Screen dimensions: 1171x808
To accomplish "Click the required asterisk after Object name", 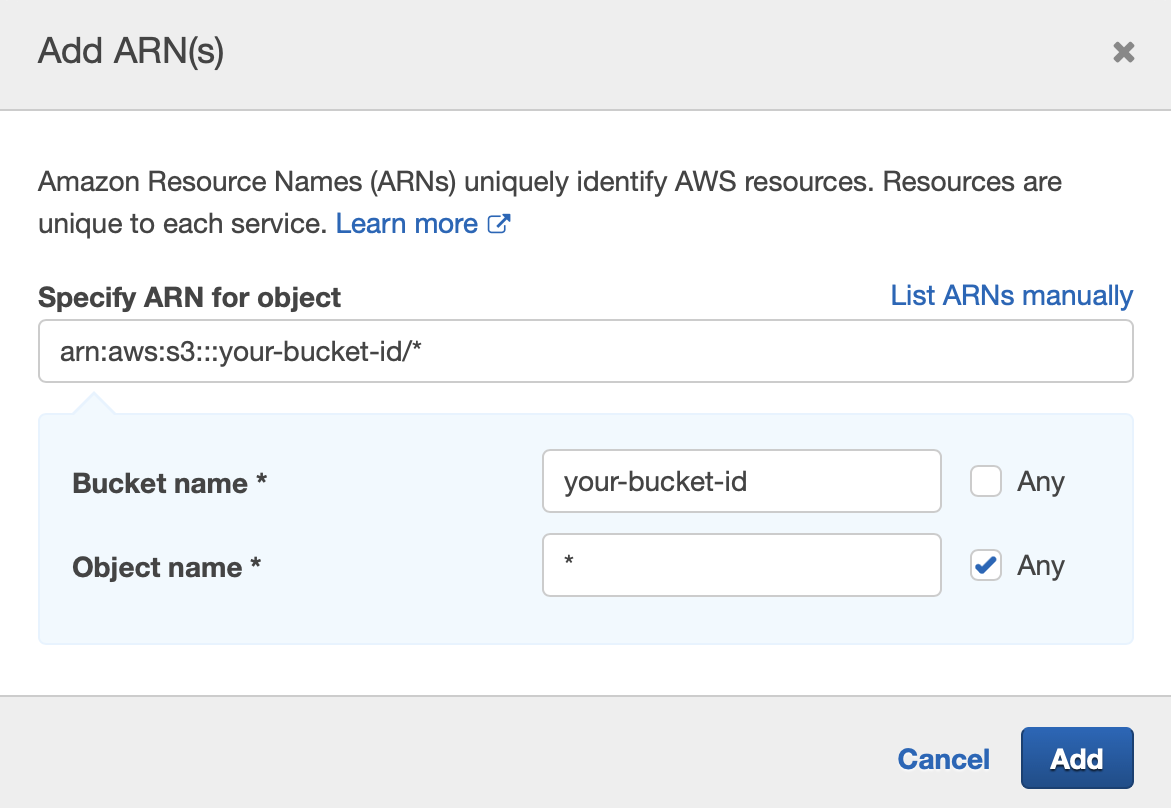I will 256,567.
